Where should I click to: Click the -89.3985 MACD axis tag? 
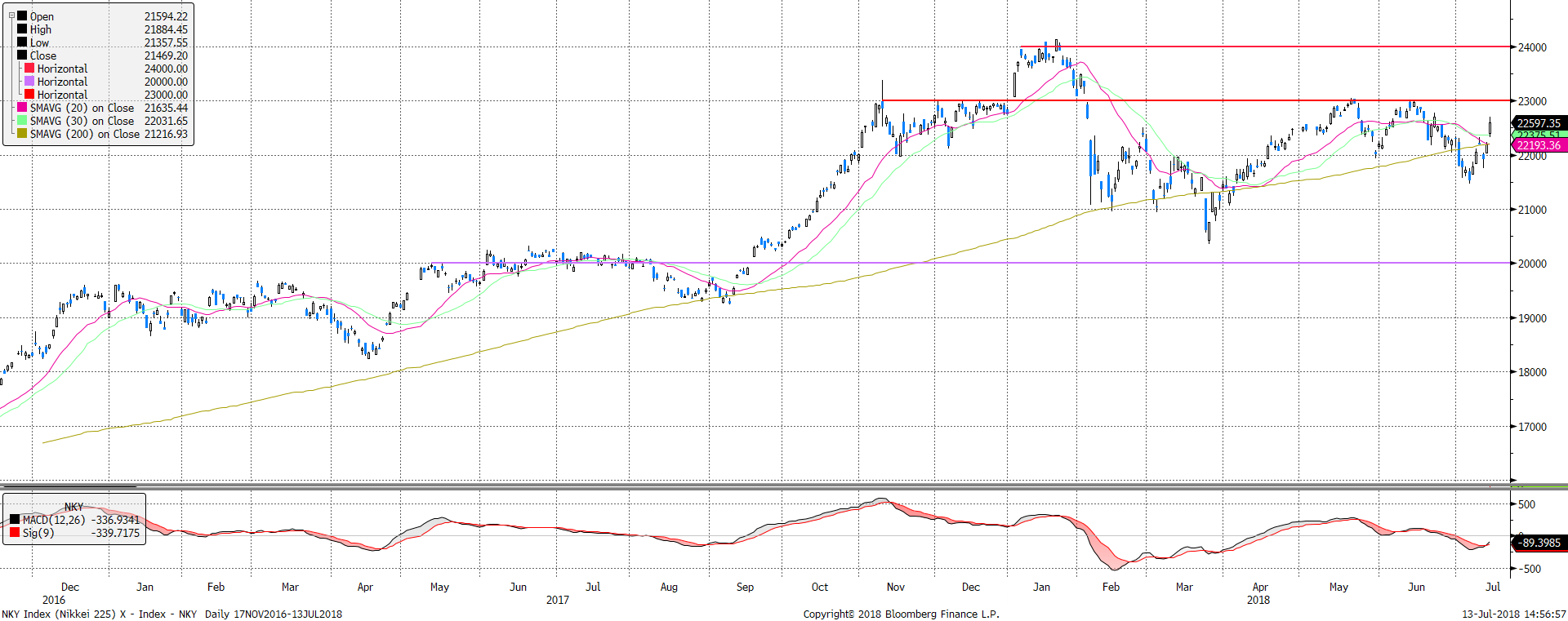point(1539,543)
